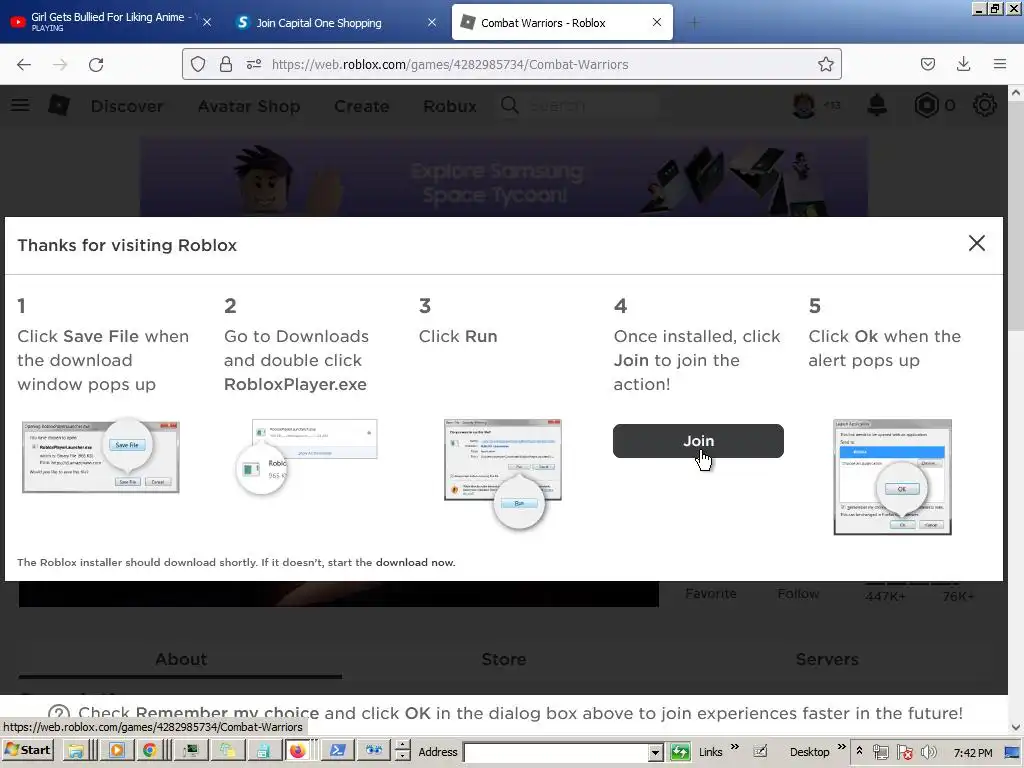
Task: Launch Chrome from the taskbar
Action: point(150,751)
